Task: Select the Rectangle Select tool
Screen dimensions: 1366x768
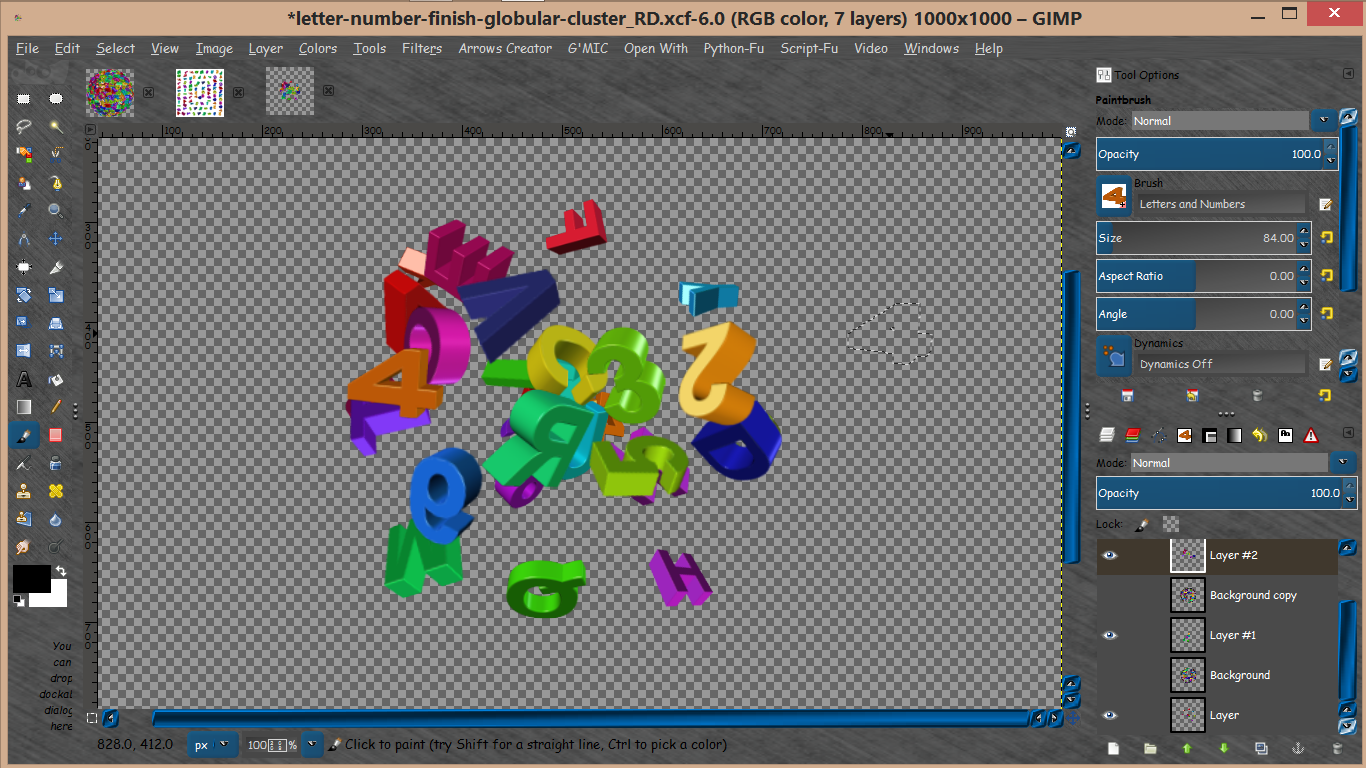Action: (x=24, y=99)
